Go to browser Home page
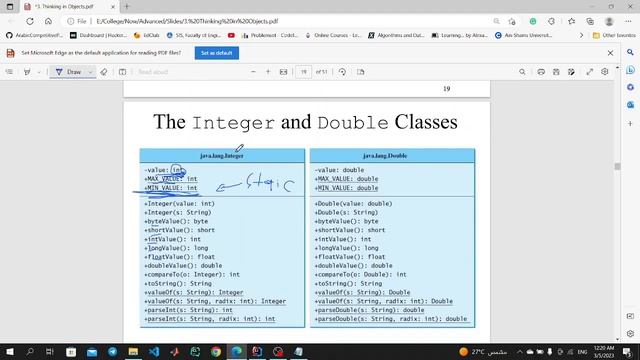This screenshot has height=360, width=640. (x=48, y=21)
